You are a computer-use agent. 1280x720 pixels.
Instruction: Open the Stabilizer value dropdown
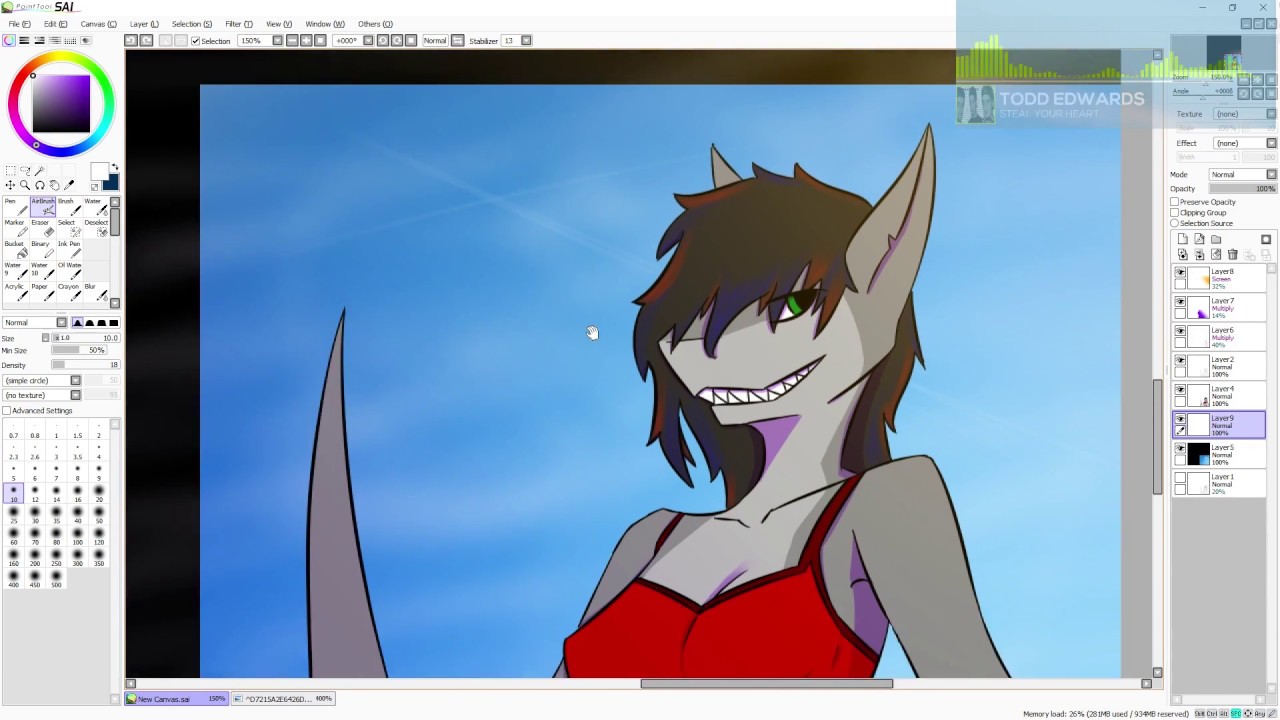coord(527,40)
